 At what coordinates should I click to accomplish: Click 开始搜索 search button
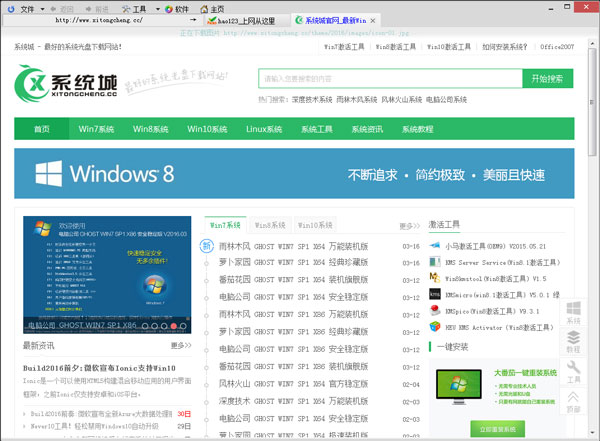(x=548, y=78)
